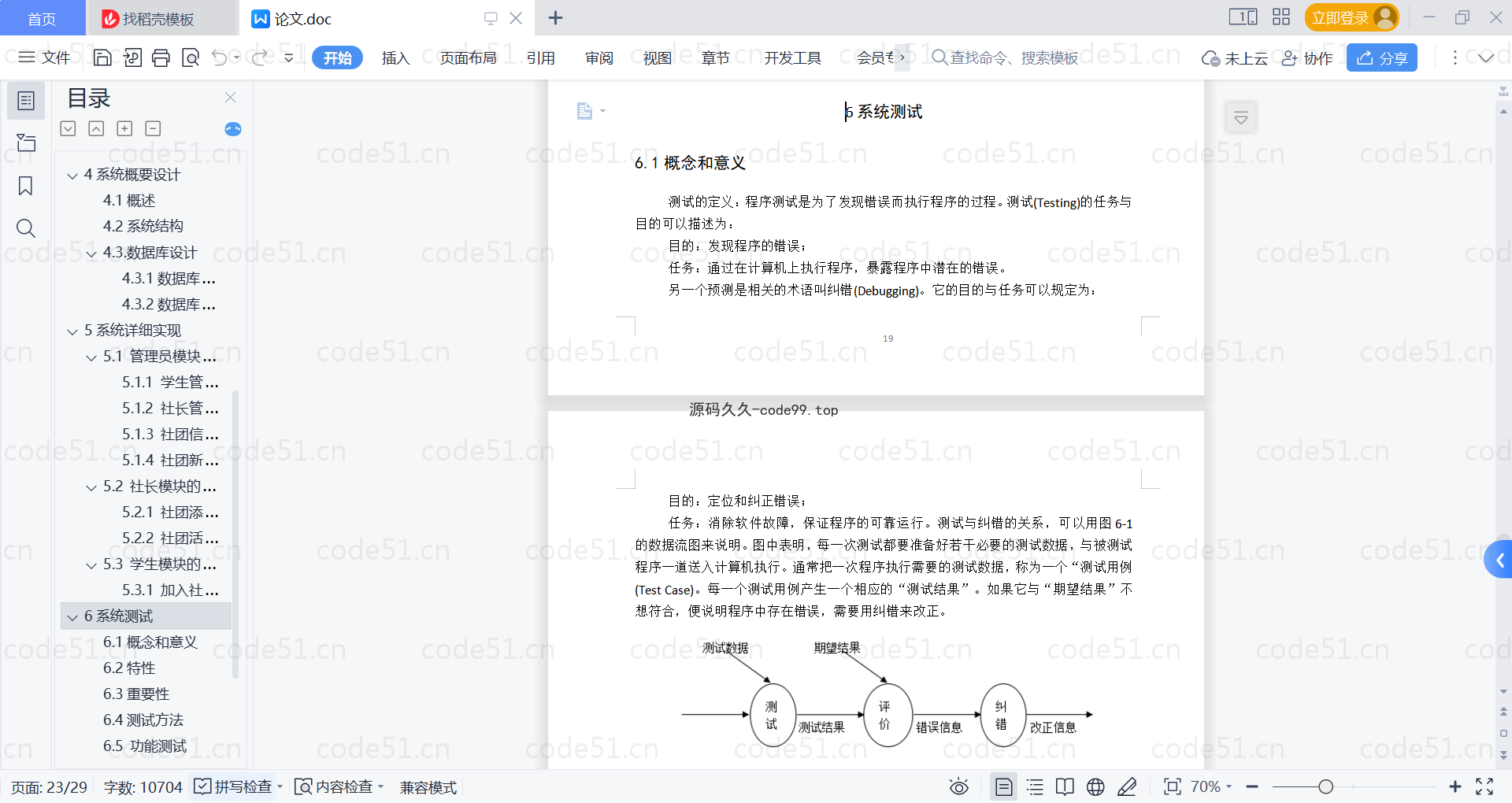This screenshot has width=1512, height=803.
Task: Click the eye protection mode icon
Action: point(959,786)
